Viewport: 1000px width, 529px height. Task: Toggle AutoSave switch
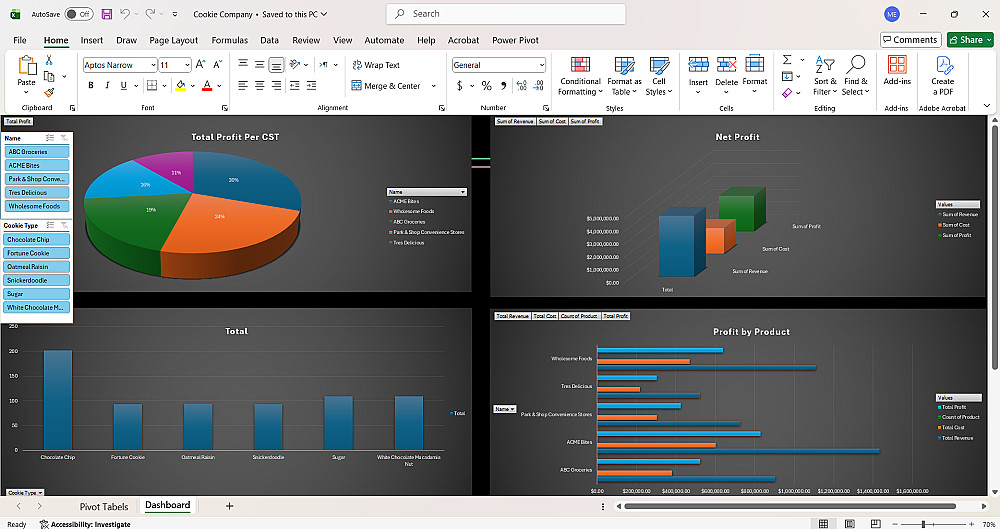coord(79,13)
